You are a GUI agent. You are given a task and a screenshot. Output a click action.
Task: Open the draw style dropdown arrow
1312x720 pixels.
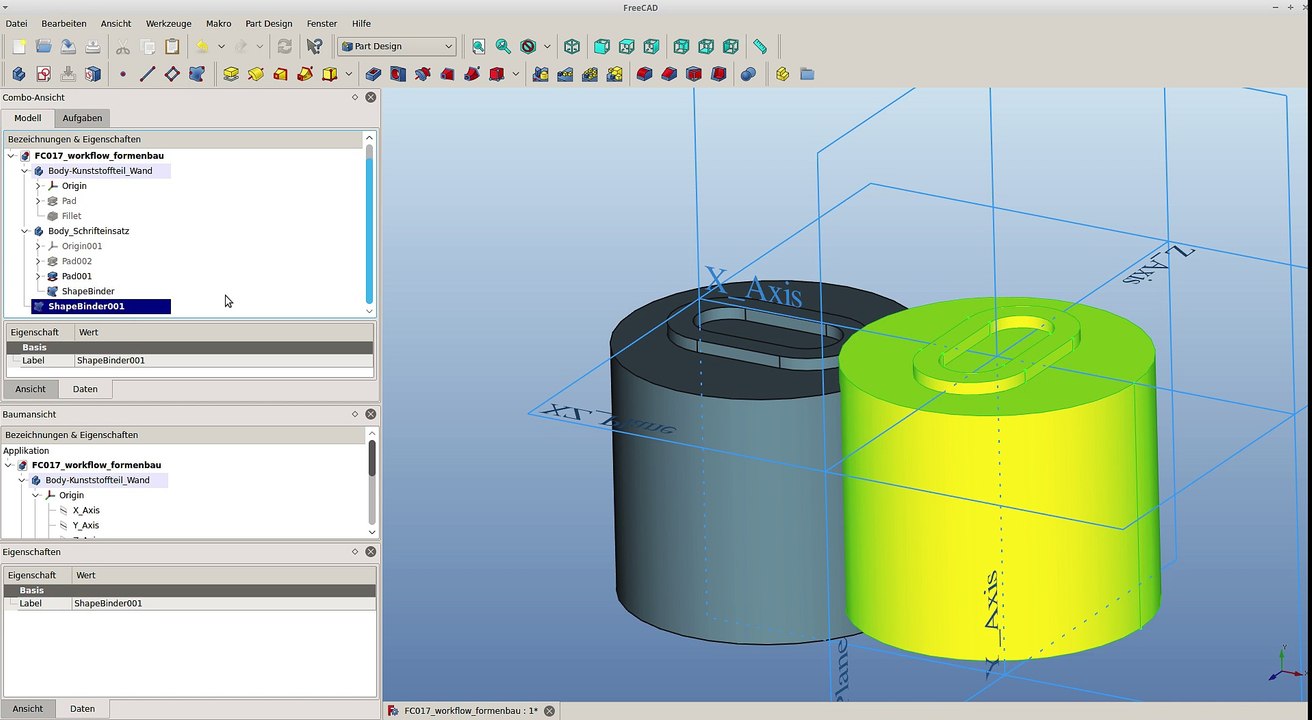[547, 46]
